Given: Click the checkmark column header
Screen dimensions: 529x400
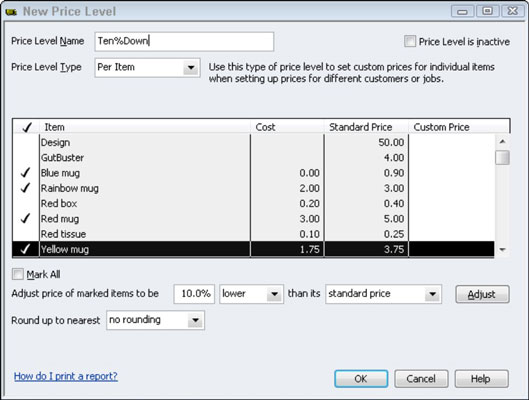Looking at the screenshot, I should tap(26, 127).
